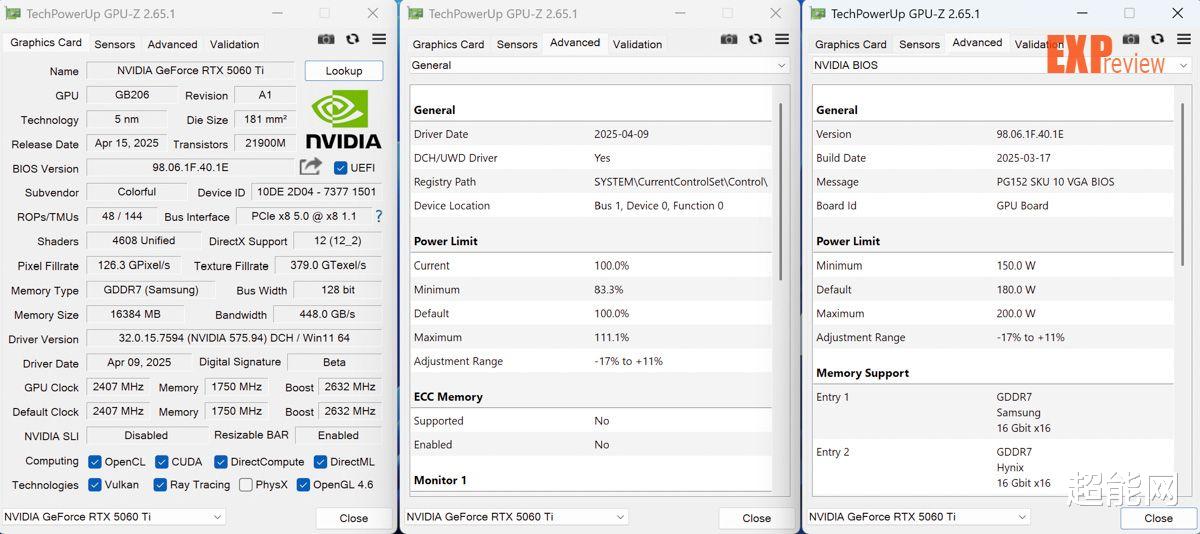Click the scrollbar in right NVIDIA BIOS window

click(1181, 185)
